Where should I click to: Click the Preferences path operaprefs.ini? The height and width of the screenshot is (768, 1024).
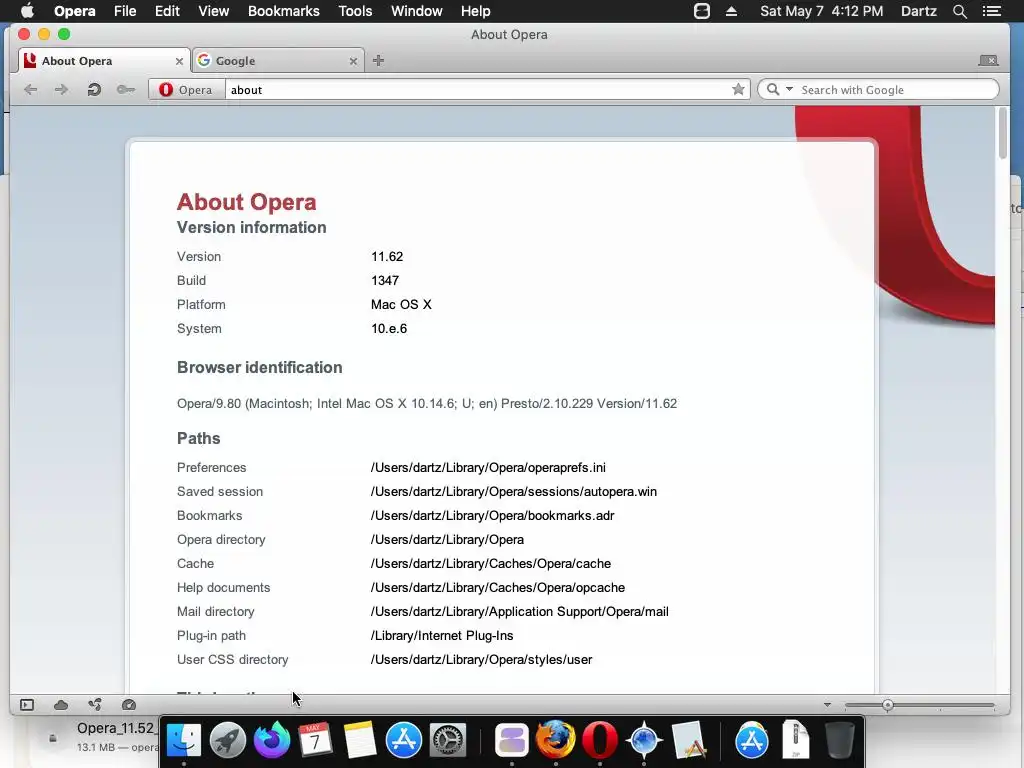(x=488, y=468)
